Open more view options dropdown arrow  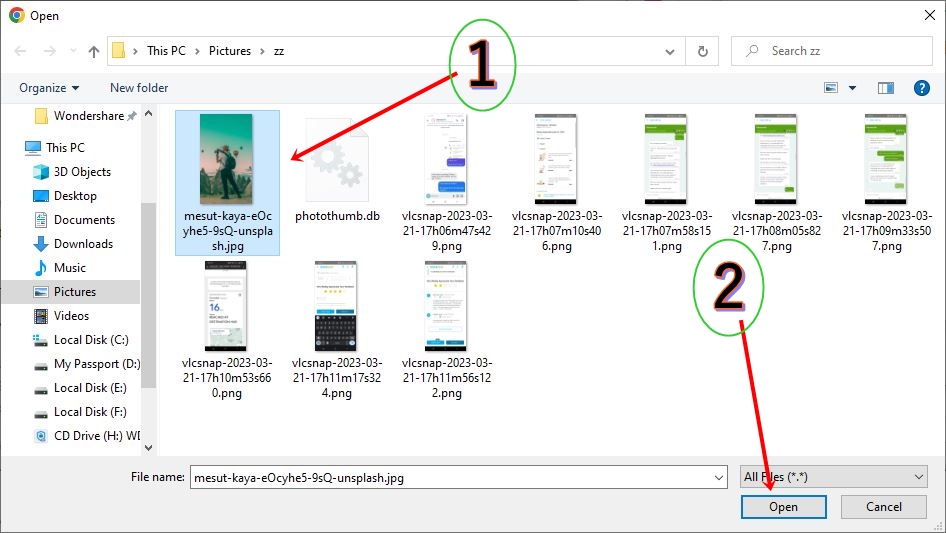(x=852, y=88)
